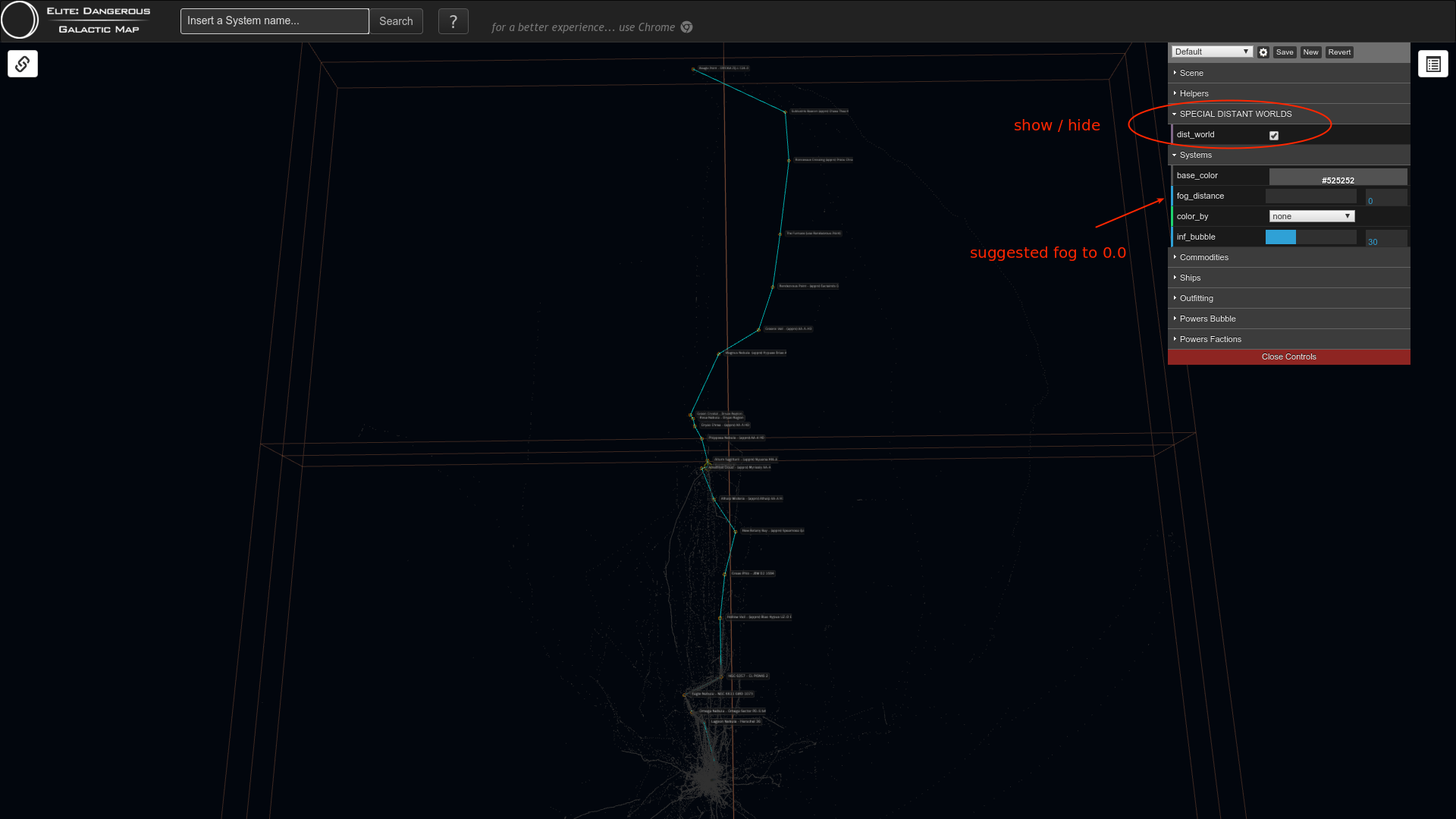Click the help question mark button
Screen dimensions: 1456x819
pyautogui.click(x=453, y=21)
